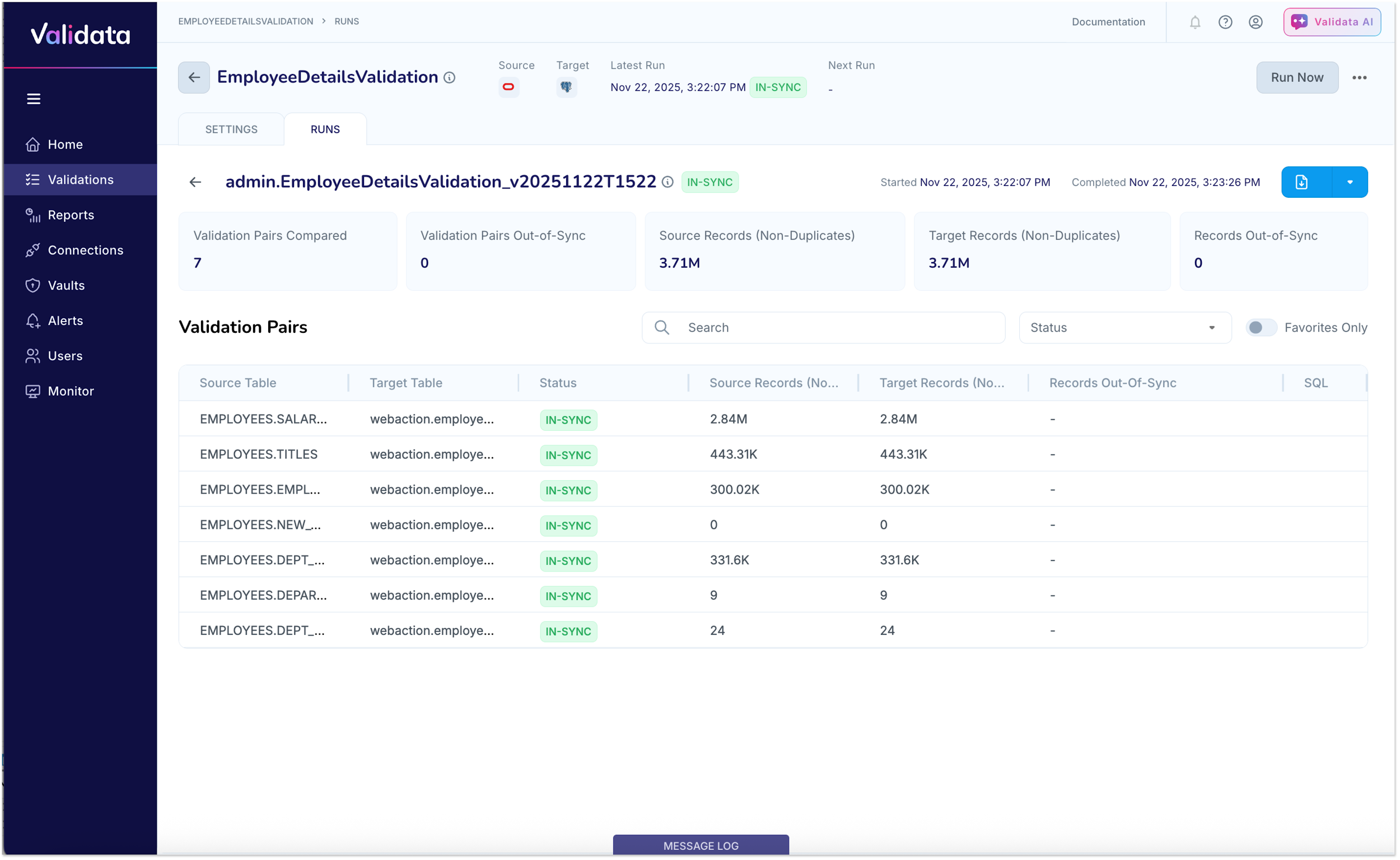Go back using arrow beside run name
This screenshot has width=1400, height=860.
pyautogui.click(x=195, y=182)
